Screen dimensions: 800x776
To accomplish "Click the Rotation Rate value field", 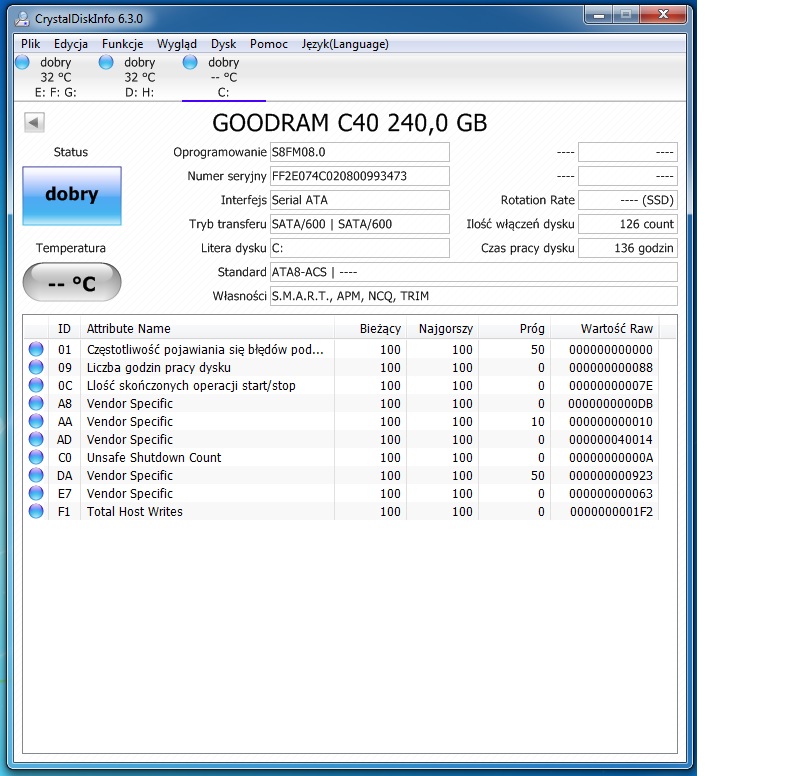I will [628, 200].
